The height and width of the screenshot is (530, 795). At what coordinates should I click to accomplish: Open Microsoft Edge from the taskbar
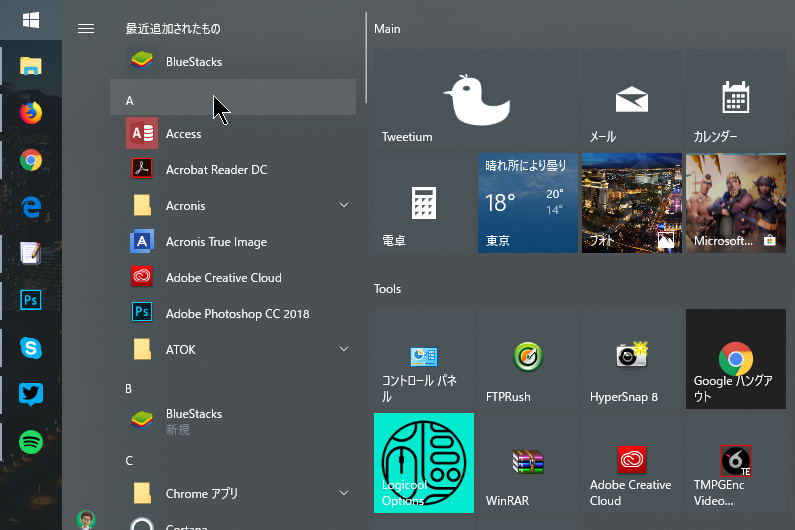(x=31, y=207)
